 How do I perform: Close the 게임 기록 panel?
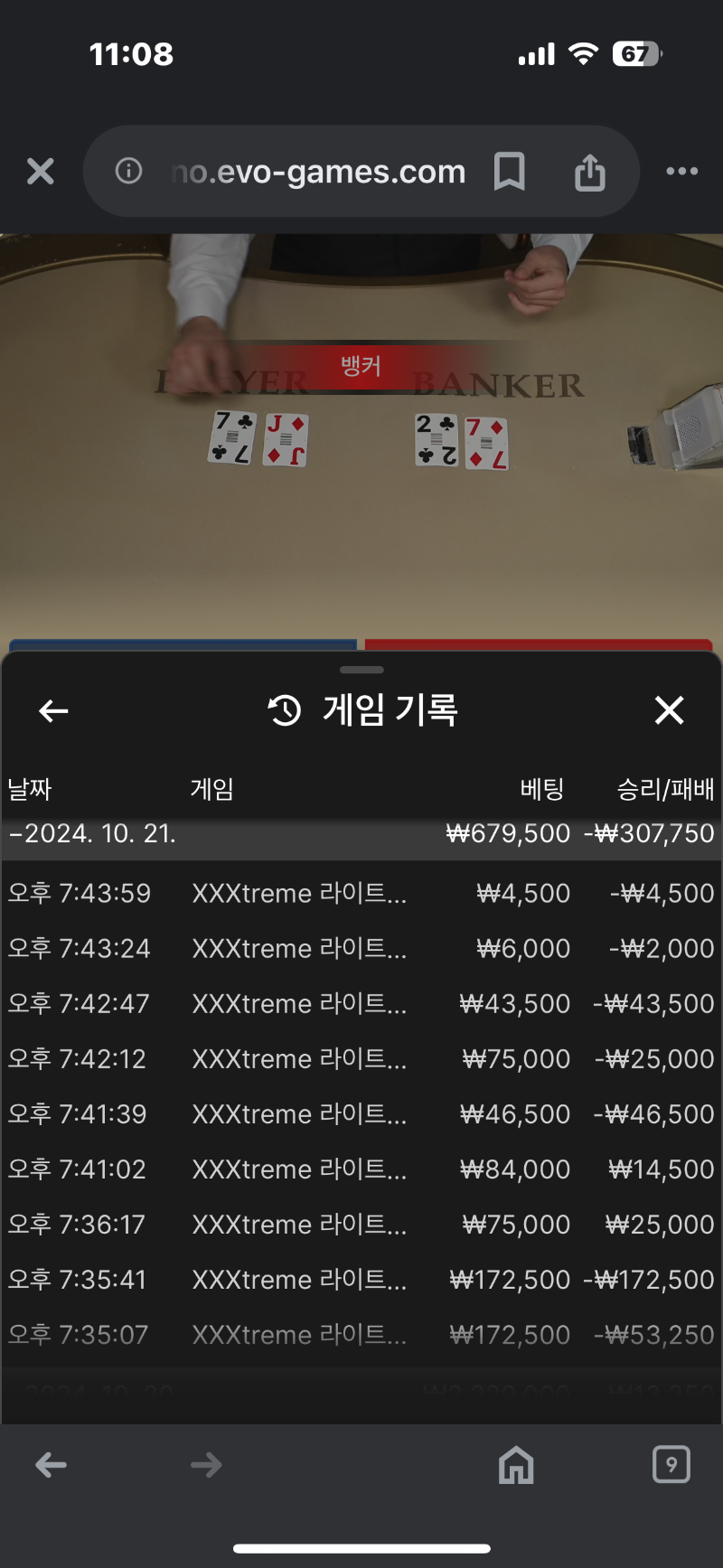pos(669,710)
